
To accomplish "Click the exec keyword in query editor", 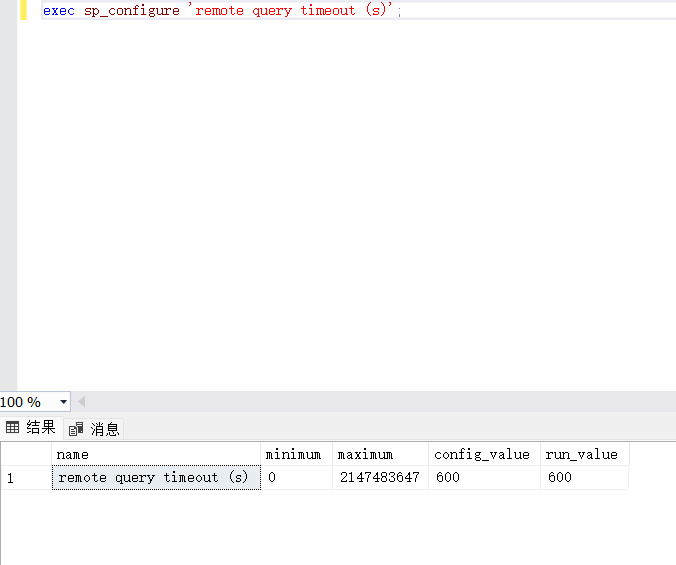I will (59, 10).
